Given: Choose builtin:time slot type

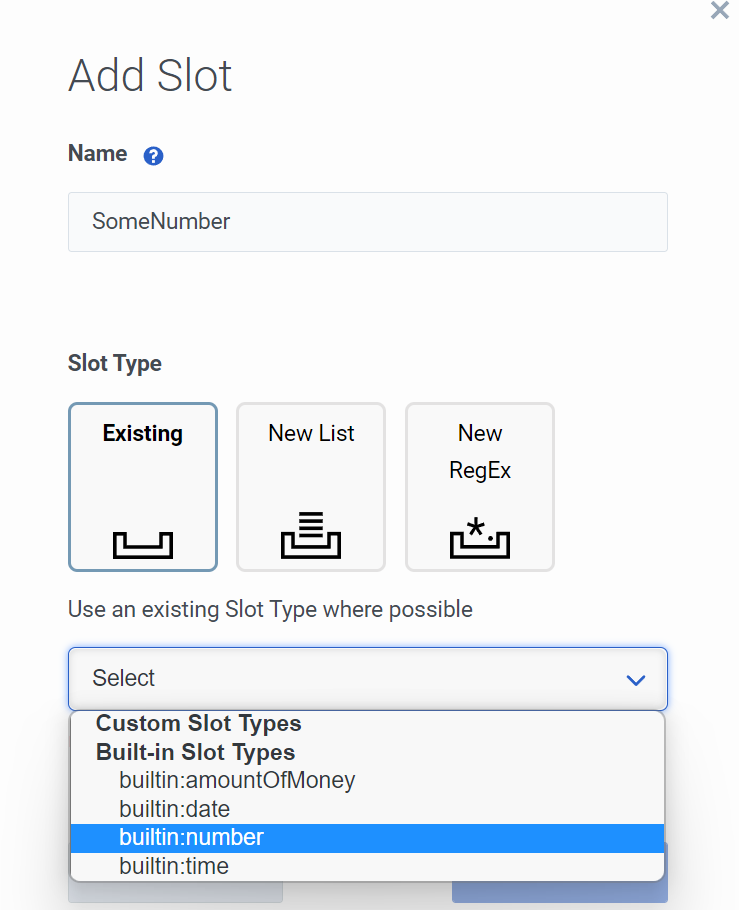Looking at the screenshot, I should pos(174,866).
